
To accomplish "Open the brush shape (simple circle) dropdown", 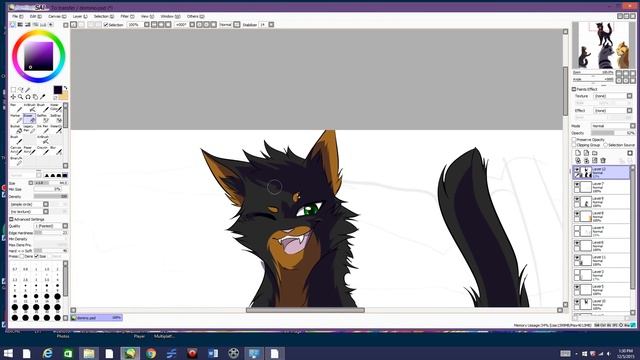I will (46, 204).
